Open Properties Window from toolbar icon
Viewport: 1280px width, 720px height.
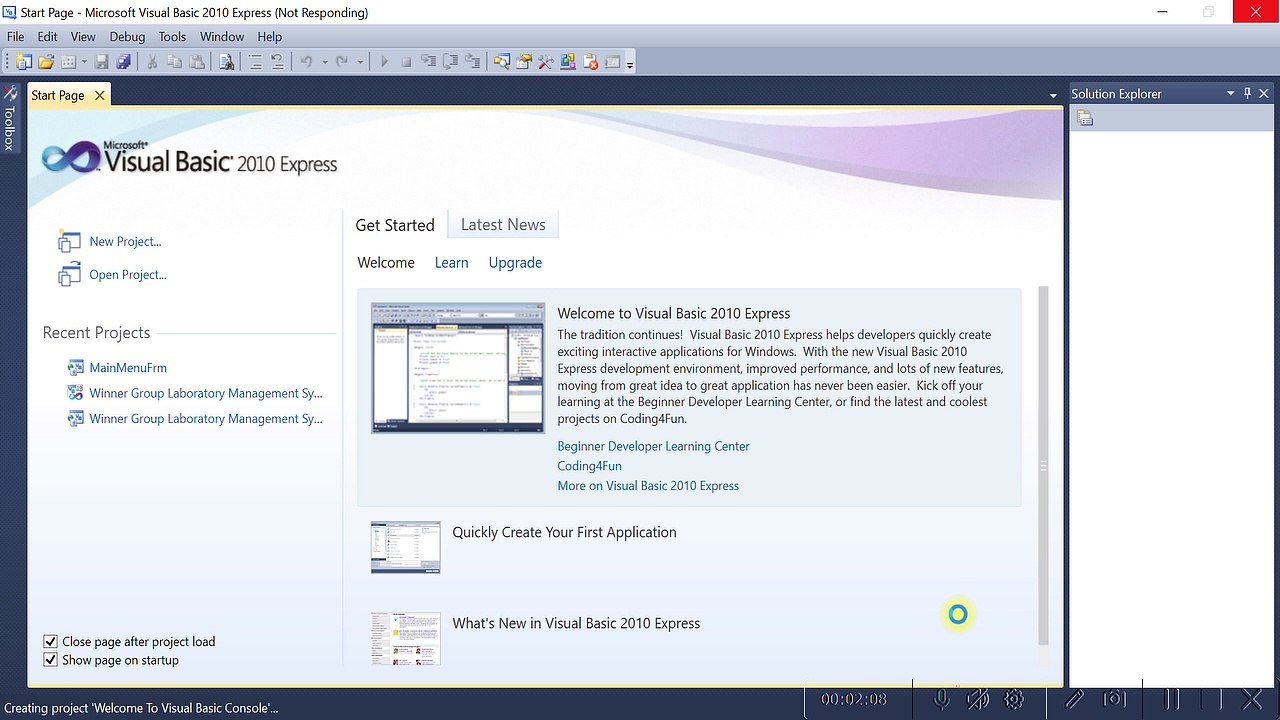pyautogui.click(x=523, y=62)
